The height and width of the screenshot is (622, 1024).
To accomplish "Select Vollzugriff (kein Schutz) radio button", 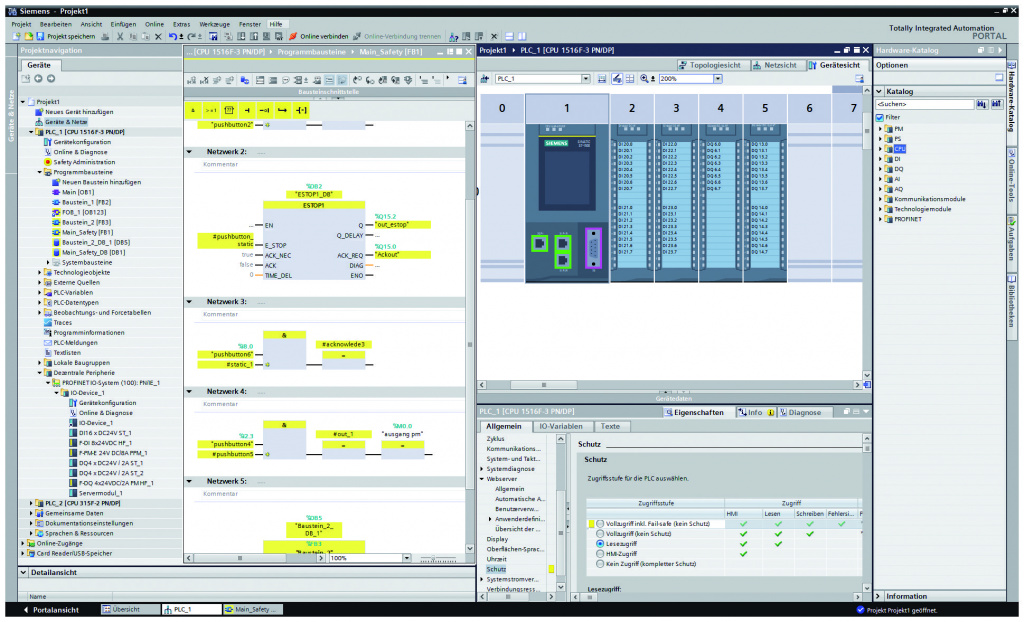I will coord(600,534).
